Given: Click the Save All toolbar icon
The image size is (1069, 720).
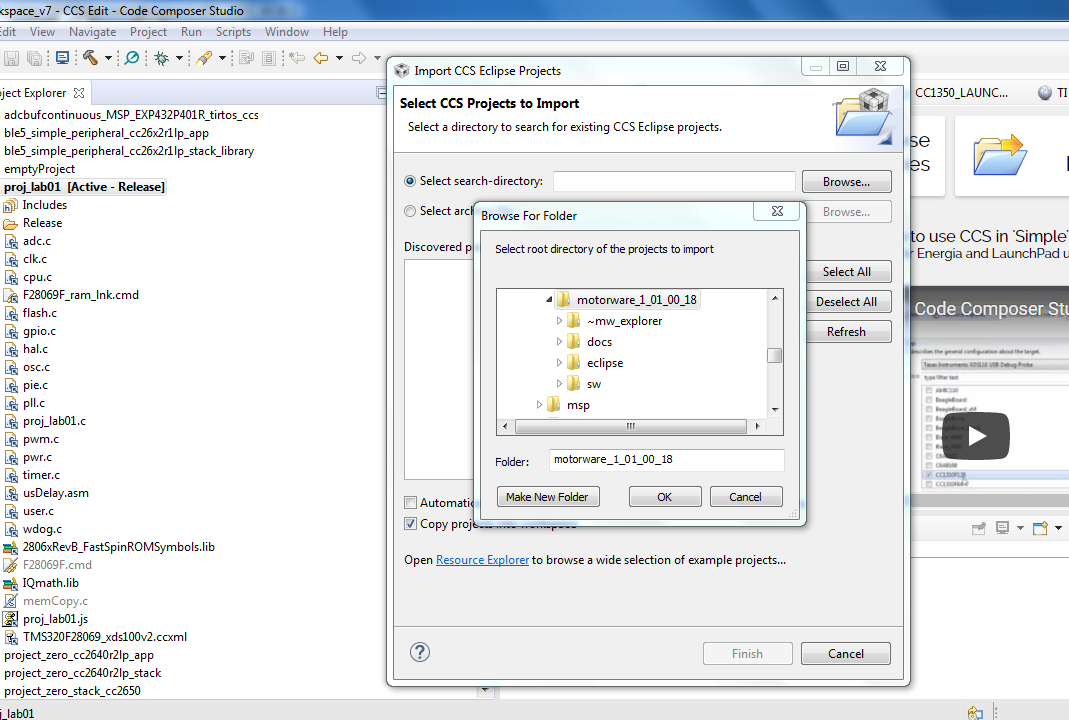Looking at the screenshot, I should point(34,59).
